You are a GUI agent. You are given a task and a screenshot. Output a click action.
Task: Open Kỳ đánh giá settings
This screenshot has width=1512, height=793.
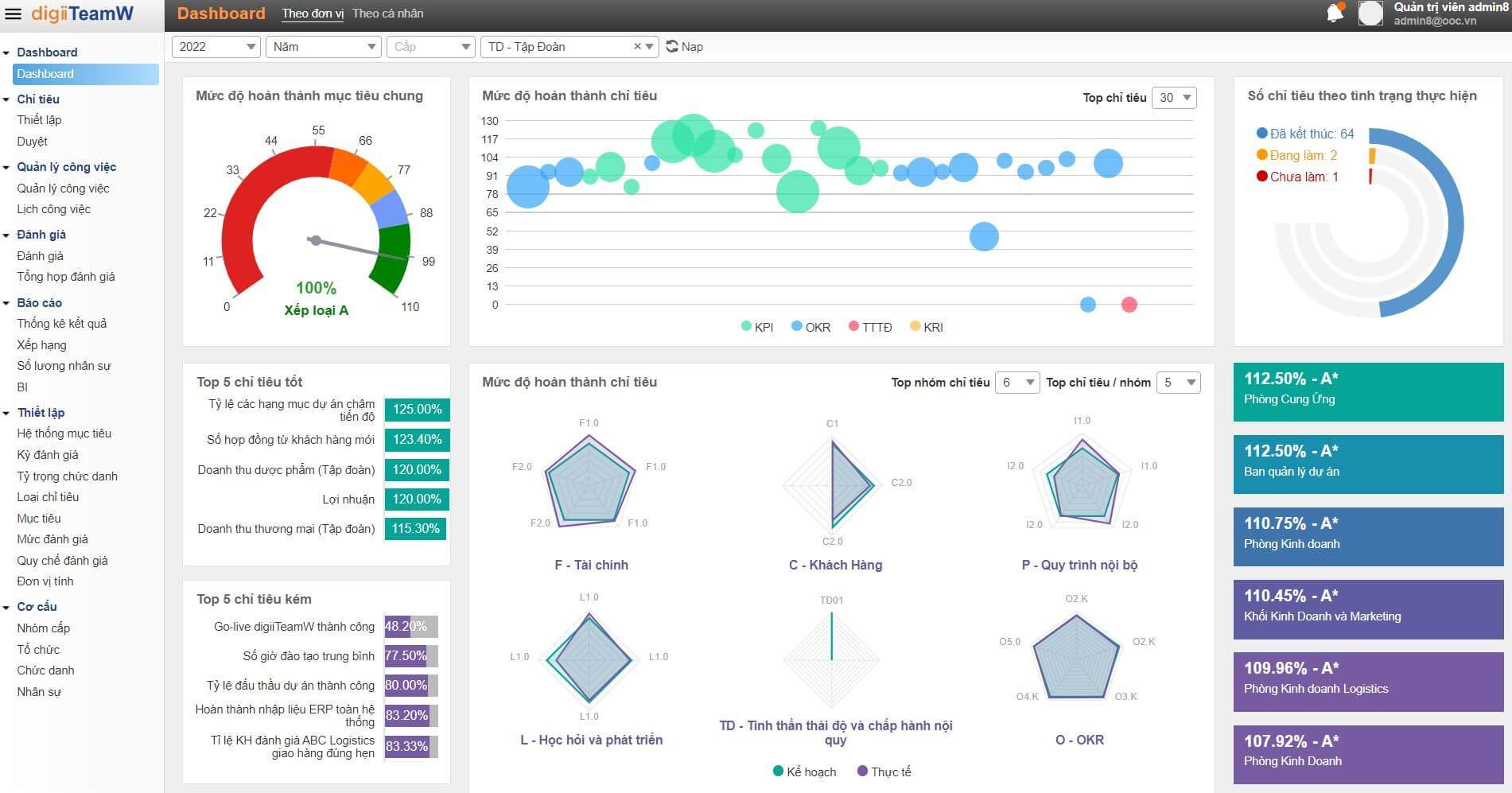click(x=48, y=455)
